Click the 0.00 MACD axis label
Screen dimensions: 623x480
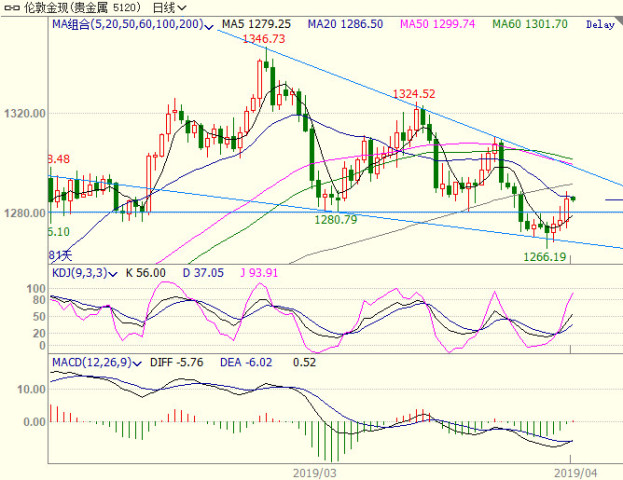[x=34, y=422]
